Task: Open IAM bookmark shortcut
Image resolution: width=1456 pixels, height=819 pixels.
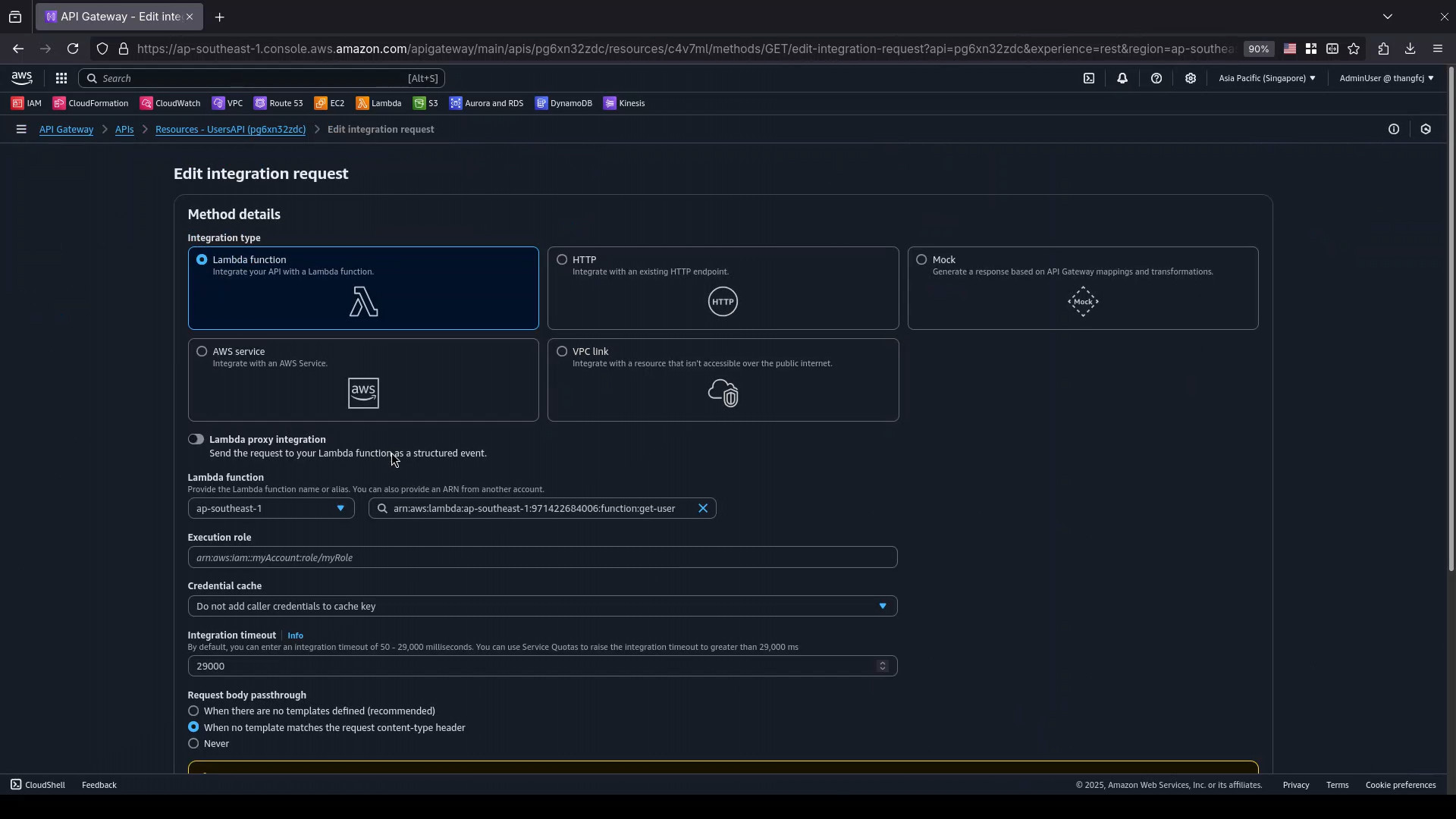Action: tap(27, 104)
